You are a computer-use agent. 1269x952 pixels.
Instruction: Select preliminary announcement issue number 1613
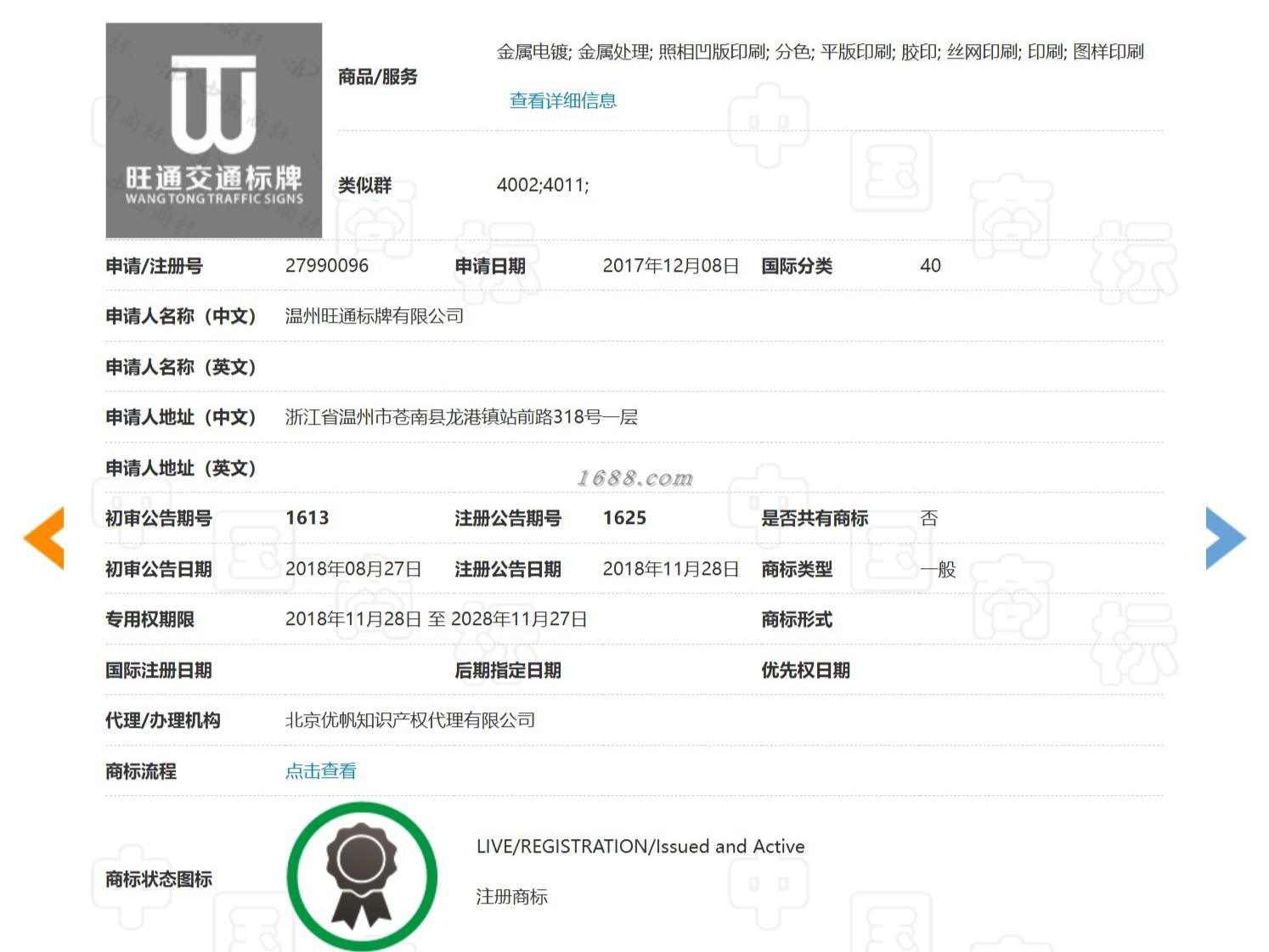(307, 518)
